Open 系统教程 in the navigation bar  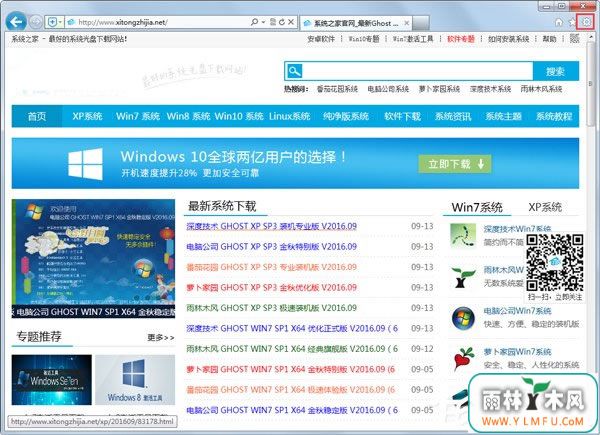(554, 116)
